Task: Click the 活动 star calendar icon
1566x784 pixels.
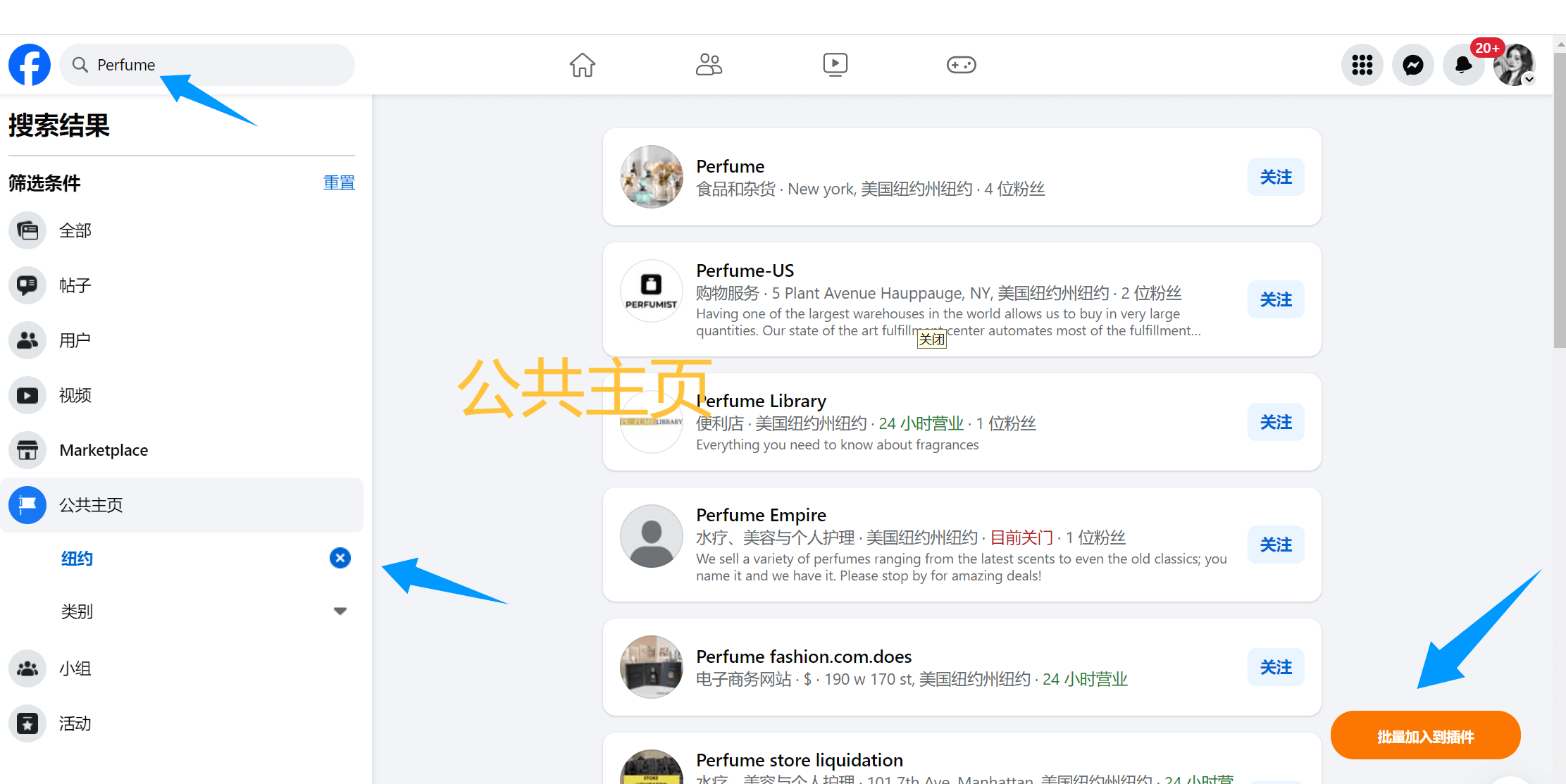Action: [x=27, y=723]
